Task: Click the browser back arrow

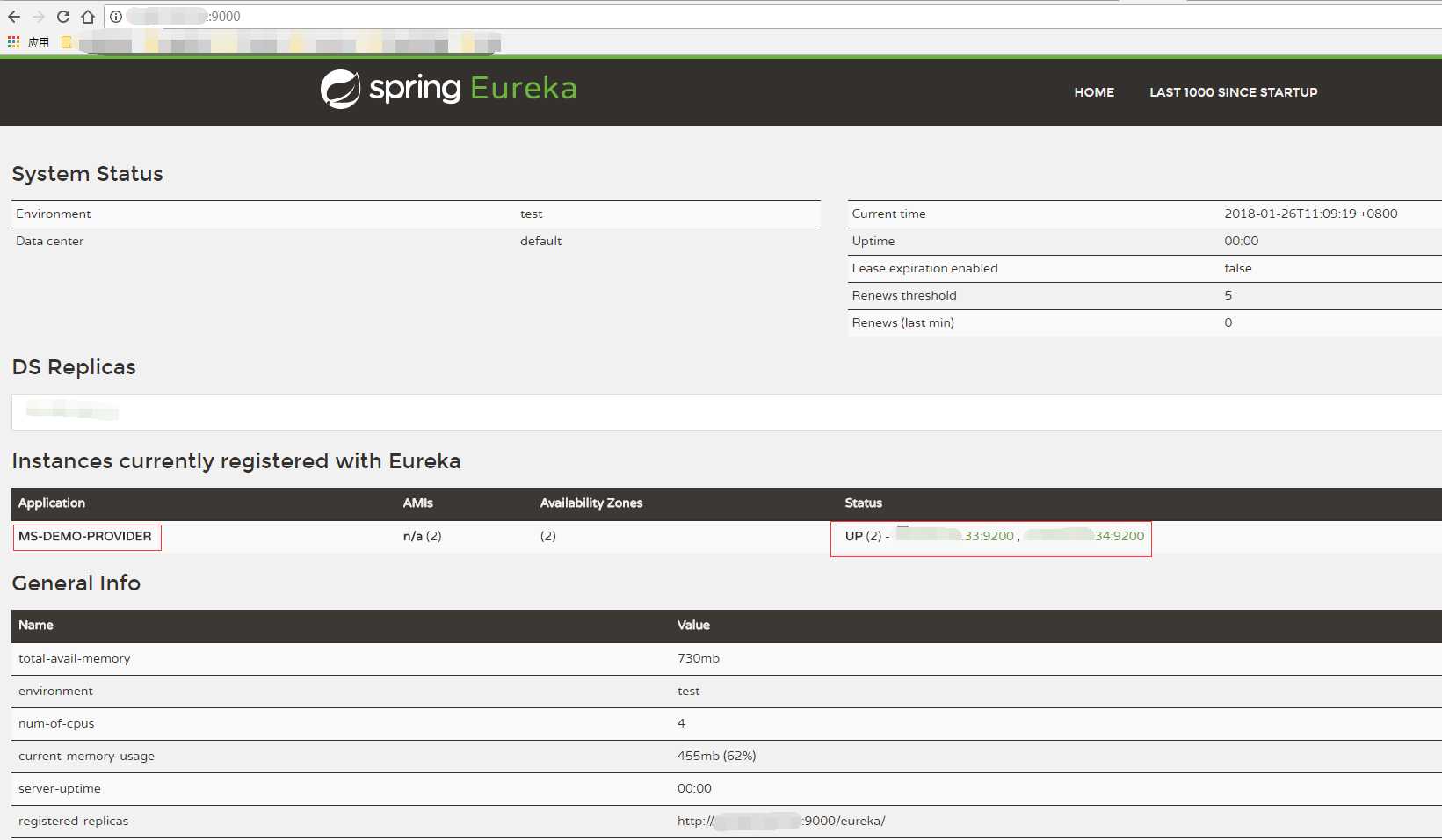Action: [x=14, y=17]
